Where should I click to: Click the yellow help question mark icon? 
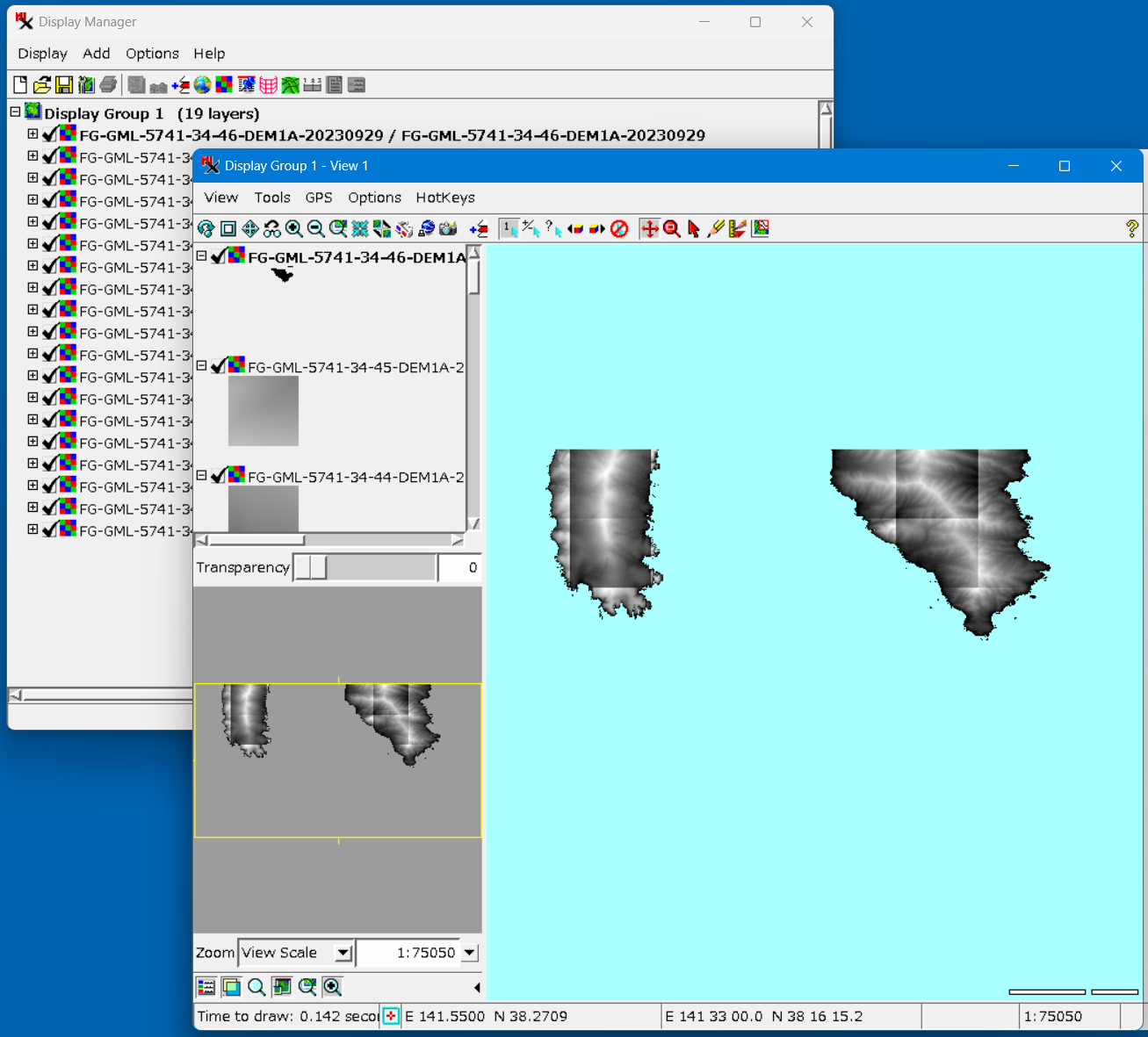coord(1131,229)
